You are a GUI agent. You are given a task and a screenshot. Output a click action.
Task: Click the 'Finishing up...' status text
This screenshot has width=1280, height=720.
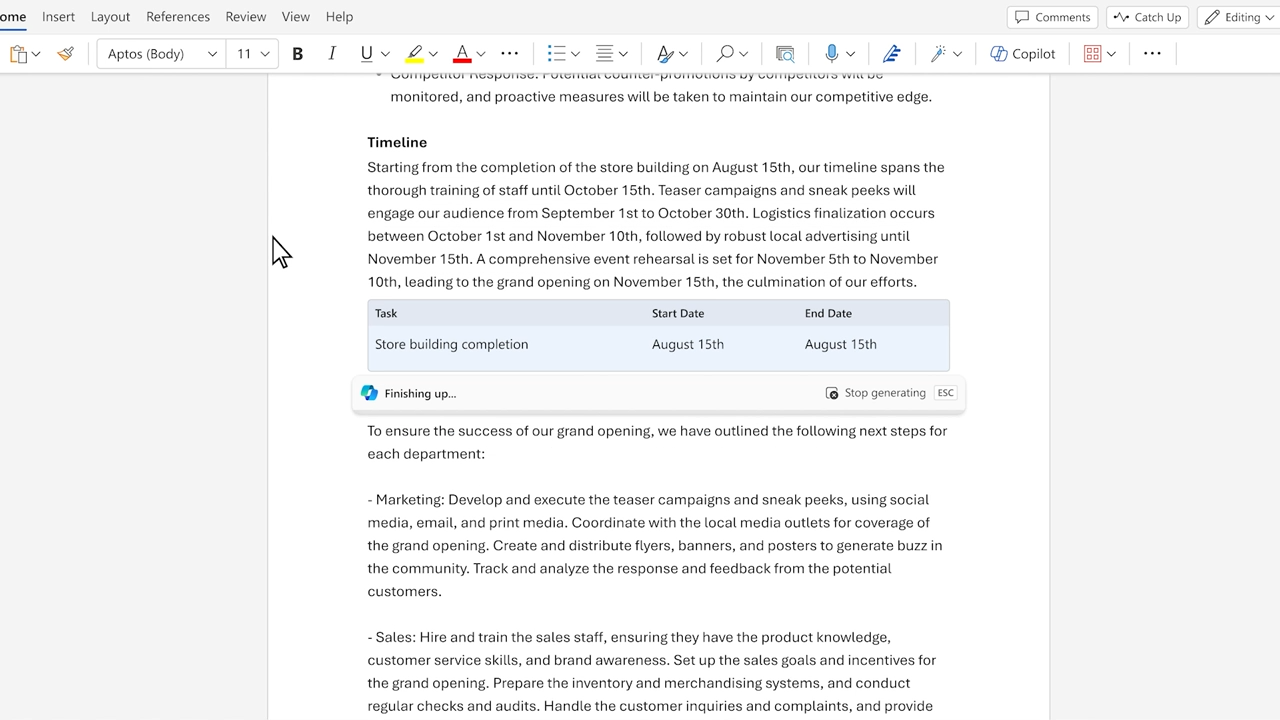[420, 394]
